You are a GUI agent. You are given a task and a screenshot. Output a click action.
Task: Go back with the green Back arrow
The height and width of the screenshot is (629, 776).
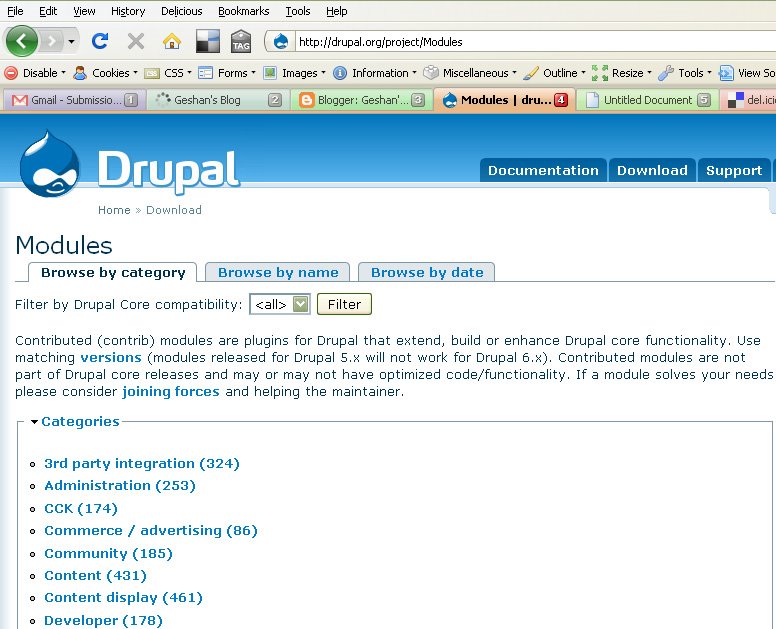22,41
